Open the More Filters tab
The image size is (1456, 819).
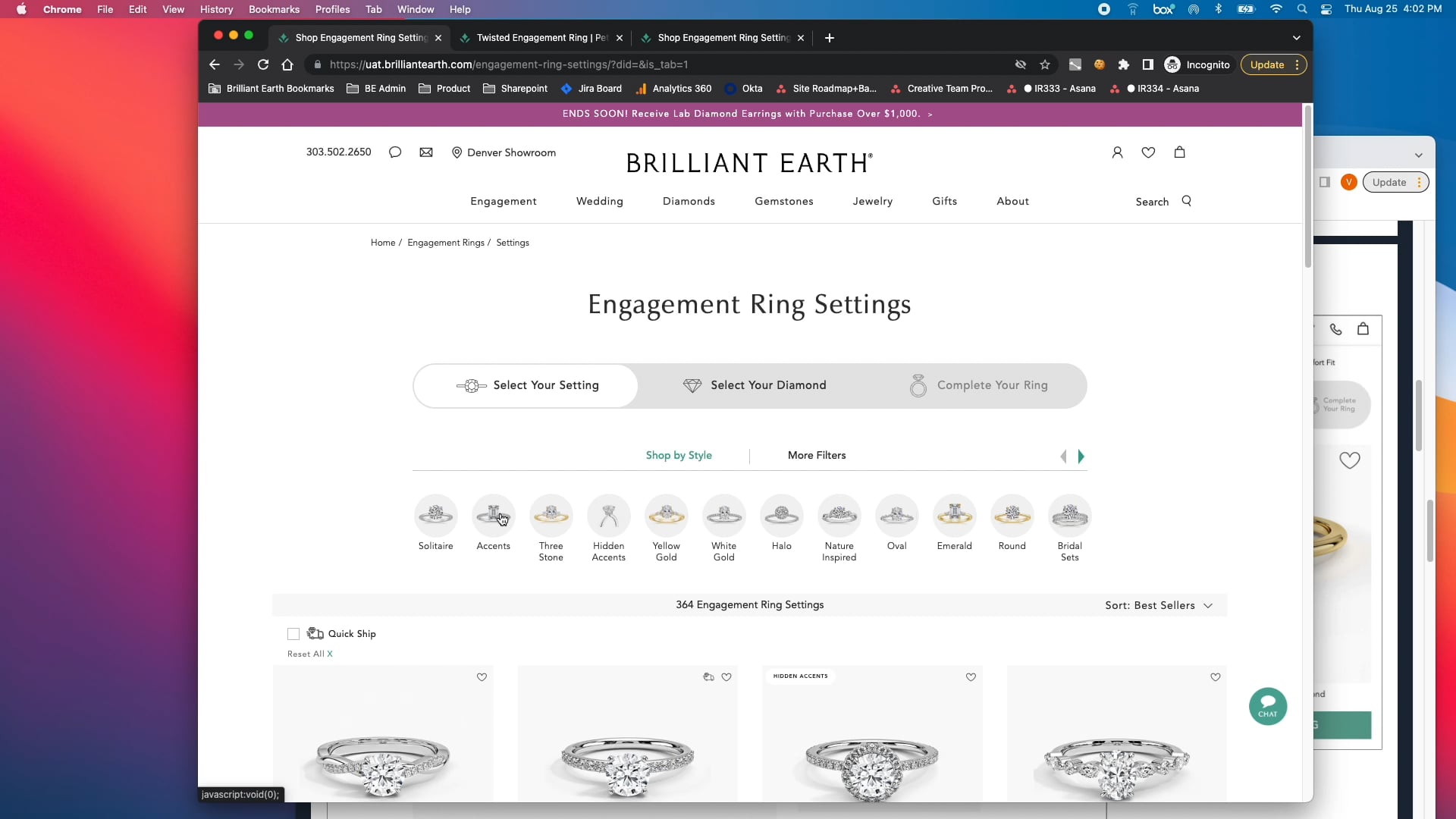817,455
